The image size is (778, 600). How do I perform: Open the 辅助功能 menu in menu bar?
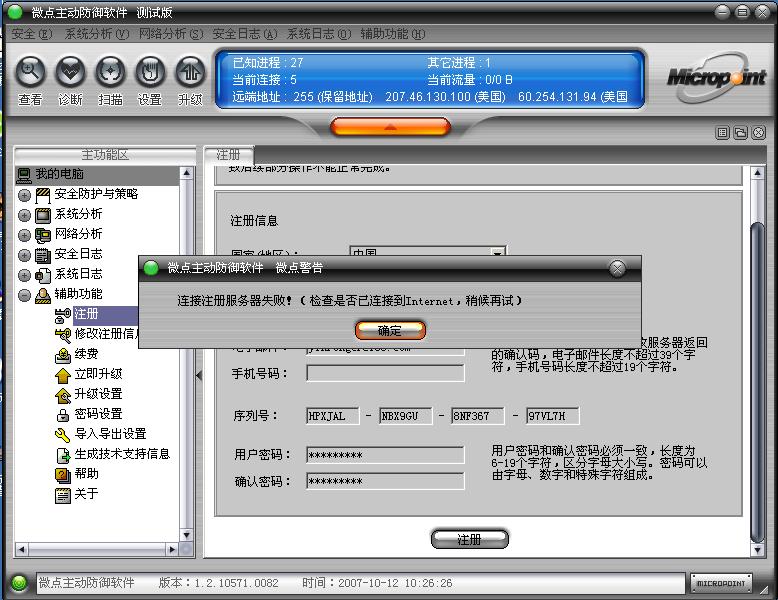point(384,34)
